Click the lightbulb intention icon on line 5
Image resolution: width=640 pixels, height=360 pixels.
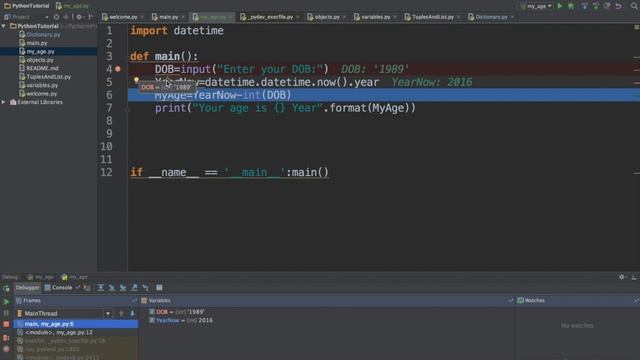click(136, 80)
